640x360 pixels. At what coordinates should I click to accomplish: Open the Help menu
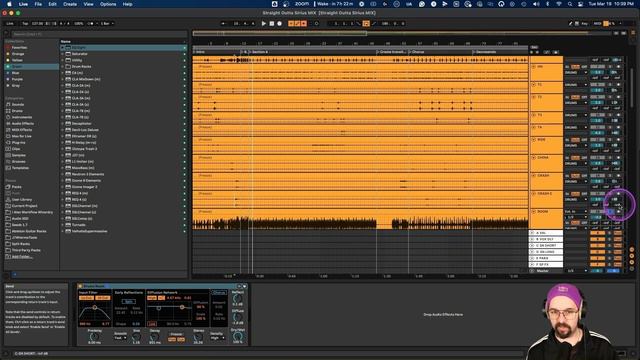[127, 4]
